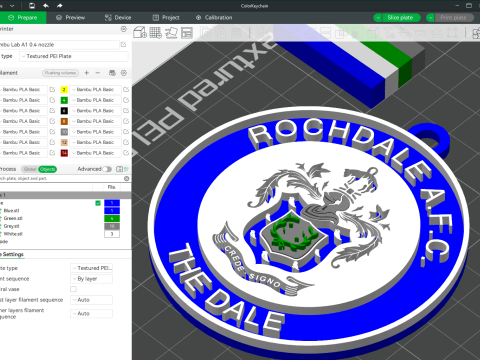Screen dimensions: 480x360
Task: Click the save icon in title bar
Action: [x=32, y=6]
